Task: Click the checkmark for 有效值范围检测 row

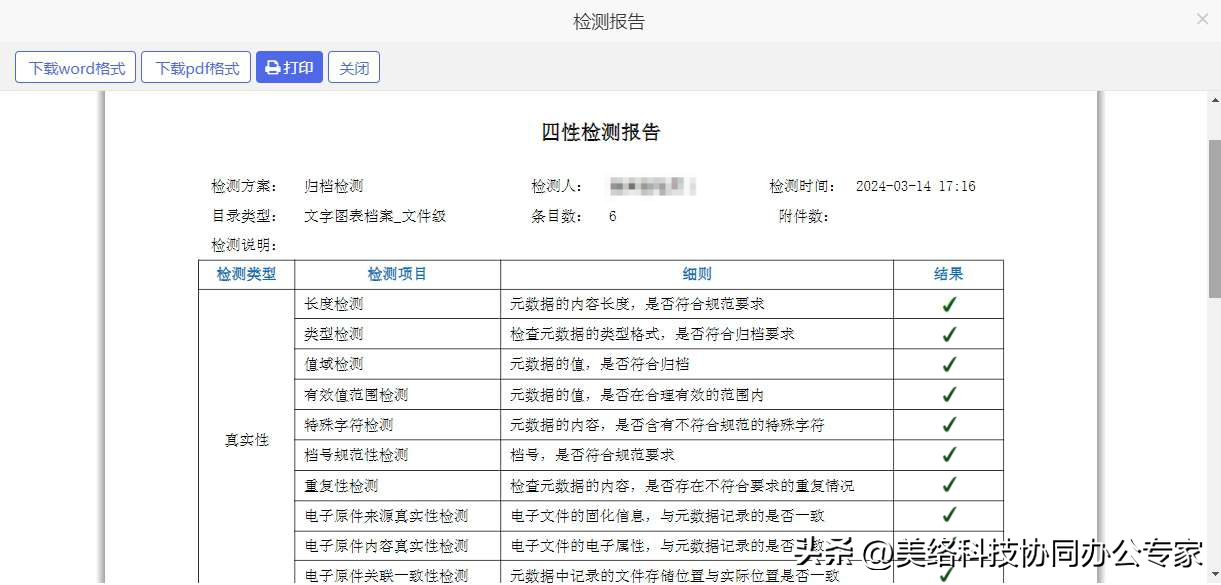Action: 948,395
